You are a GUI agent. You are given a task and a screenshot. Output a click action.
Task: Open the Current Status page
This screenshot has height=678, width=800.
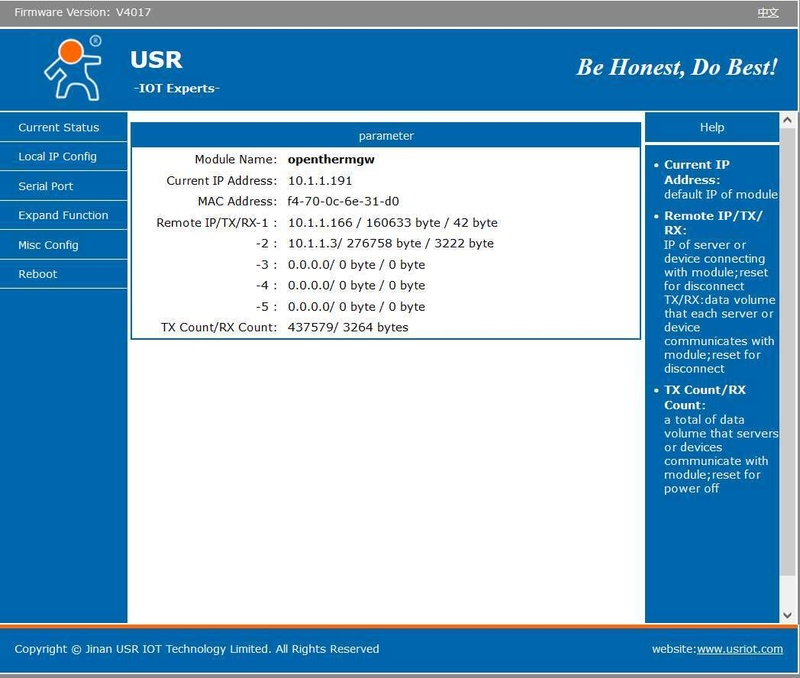coord(59,128)
